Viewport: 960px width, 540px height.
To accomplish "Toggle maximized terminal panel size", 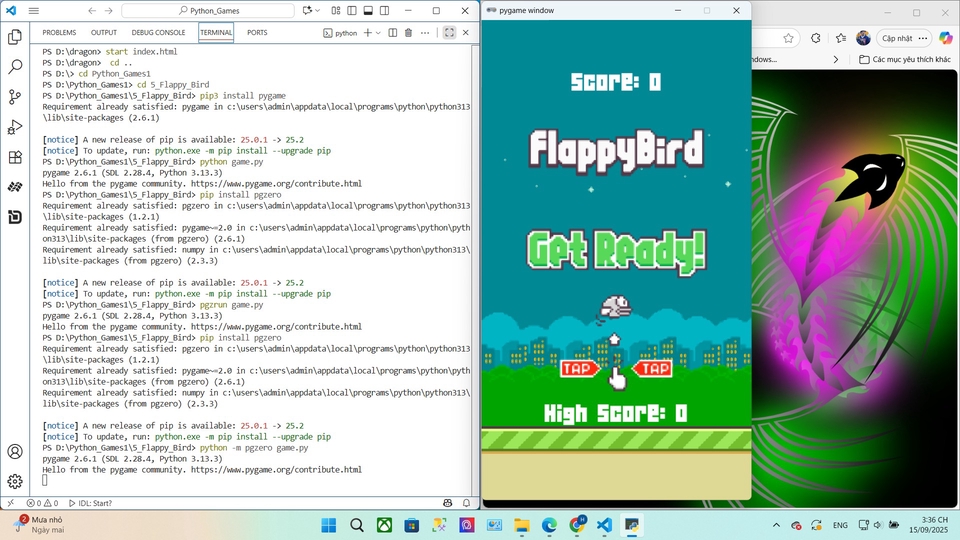I will [449, 33].
